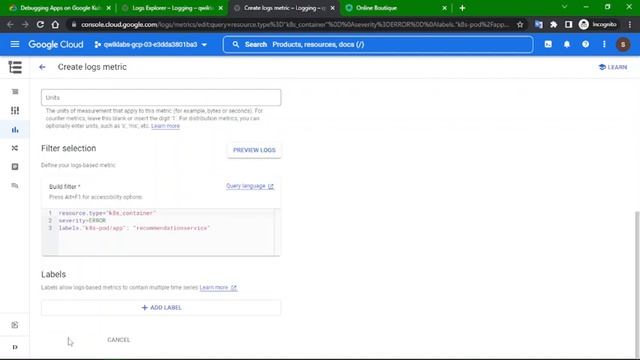
Task: Click the PREVIEW LOGS button
Action: point(254,150)
